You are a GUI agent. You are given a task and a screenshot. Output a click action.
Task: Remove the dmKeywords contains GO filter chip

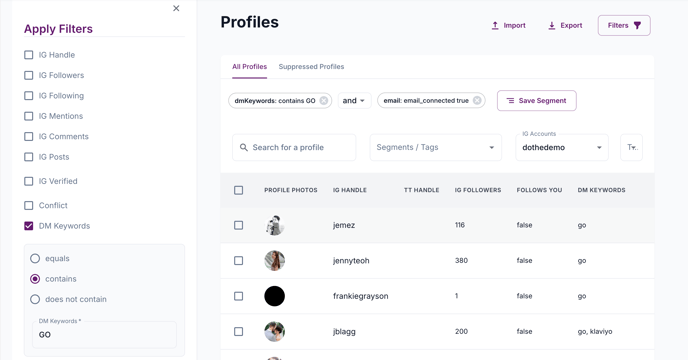tap(324, 101)
